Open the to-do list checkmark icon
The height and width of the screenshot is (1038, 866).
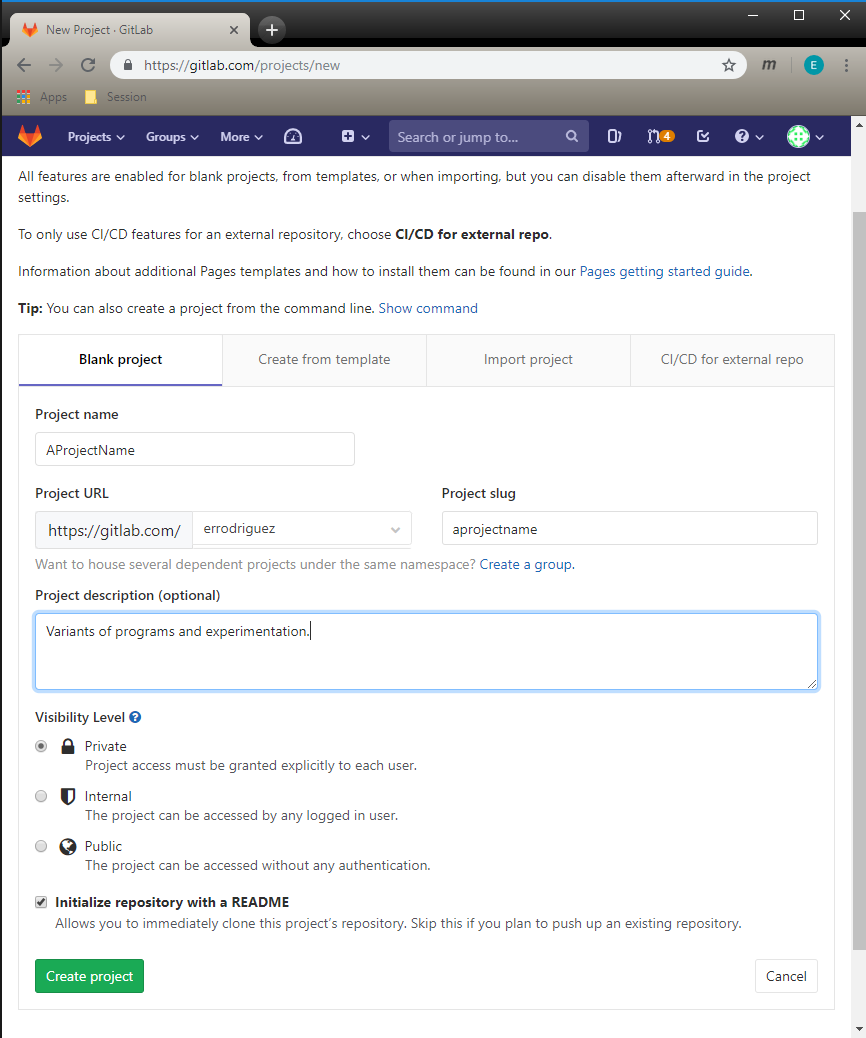[703, 137]
